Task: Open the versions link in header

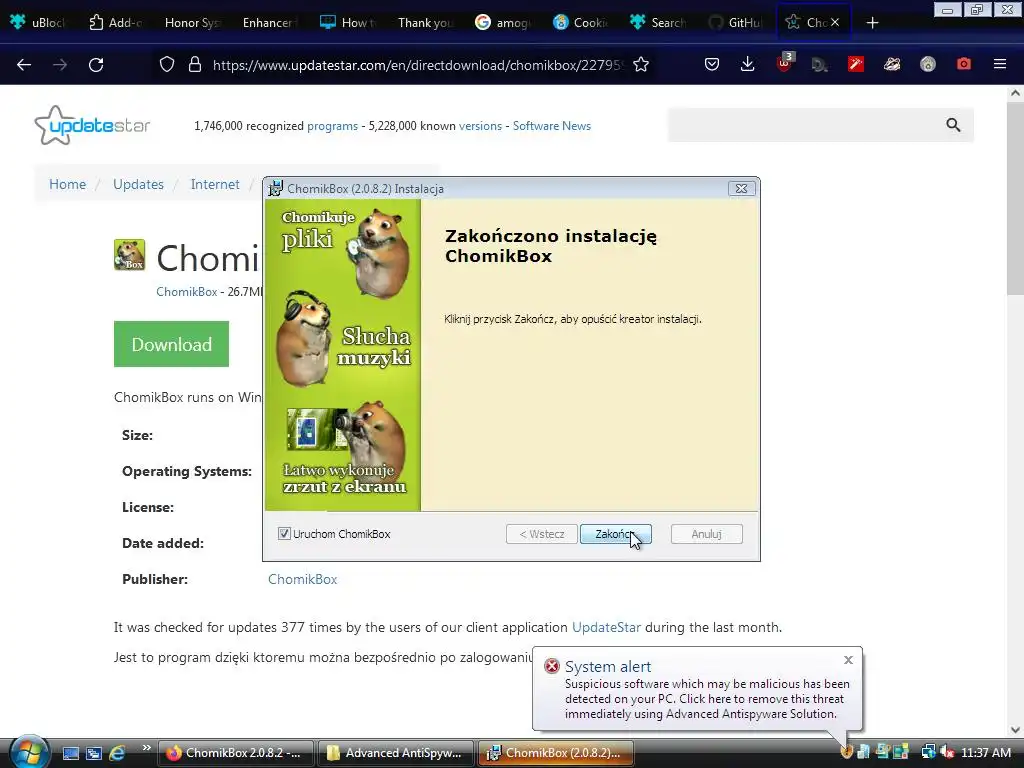Action: pyautogui.click(x=480, y=125)
